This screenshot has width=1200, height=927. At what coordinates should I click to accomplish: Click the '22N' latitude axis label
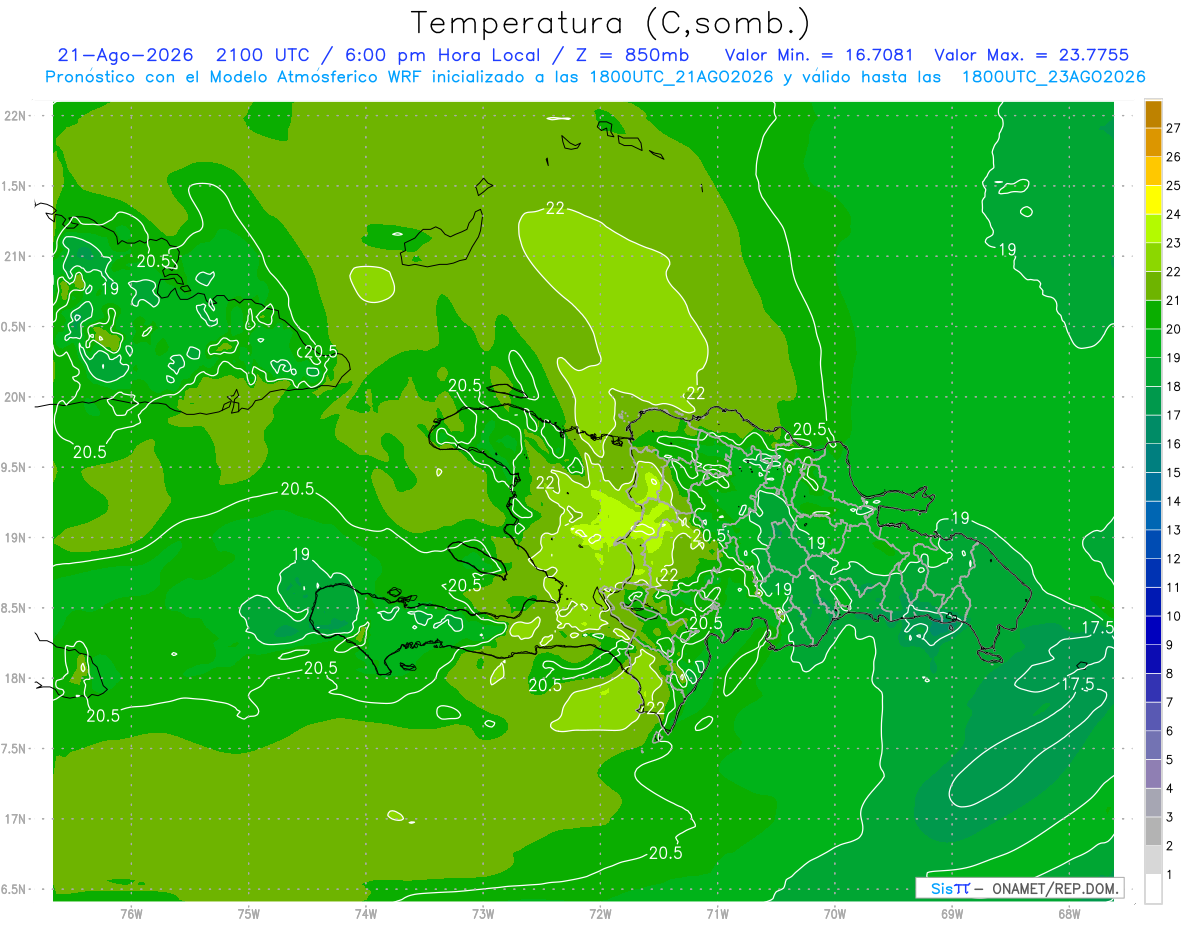[17, 115]
